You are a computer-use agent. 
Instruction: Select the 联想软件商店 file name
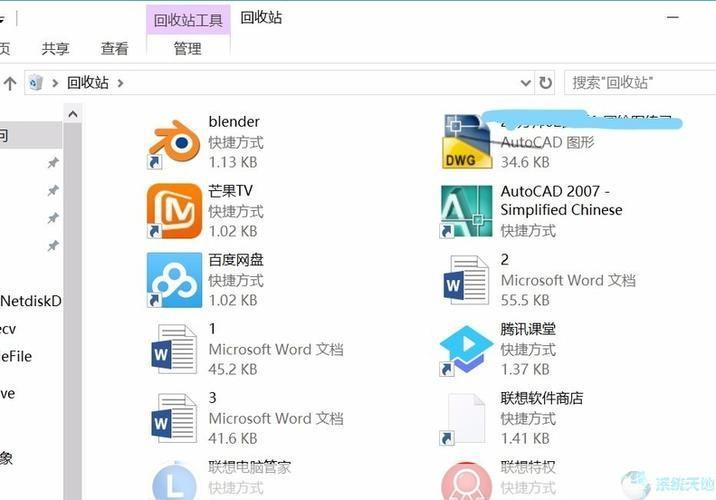point(542,398)
